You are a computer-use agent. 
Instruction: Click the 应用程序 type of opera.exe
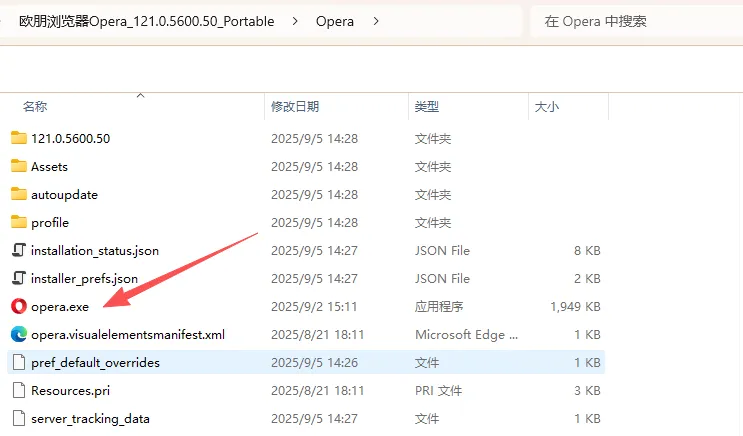click(x=439, y=307)
